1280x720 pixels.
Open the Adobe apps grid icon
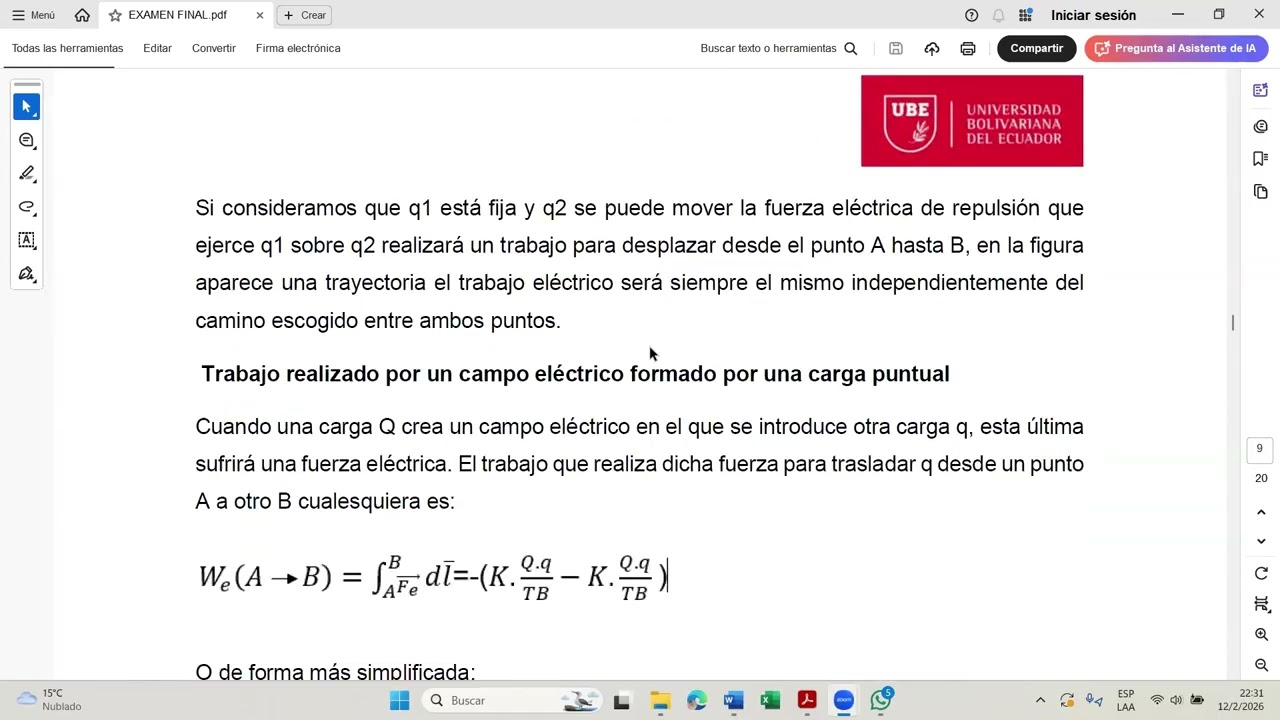1025,15
